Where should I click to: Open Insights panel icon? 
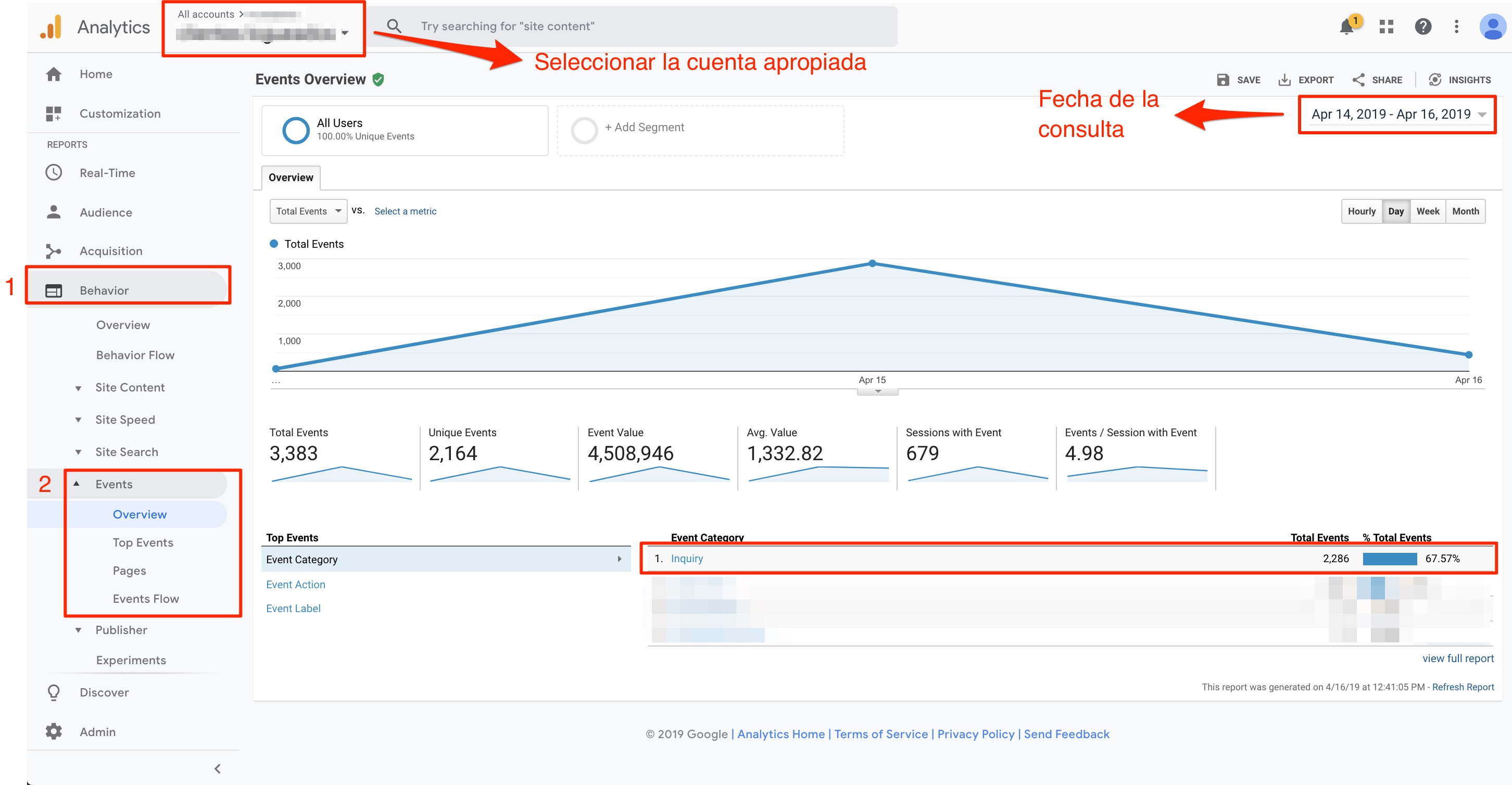tap(1435, 80)
